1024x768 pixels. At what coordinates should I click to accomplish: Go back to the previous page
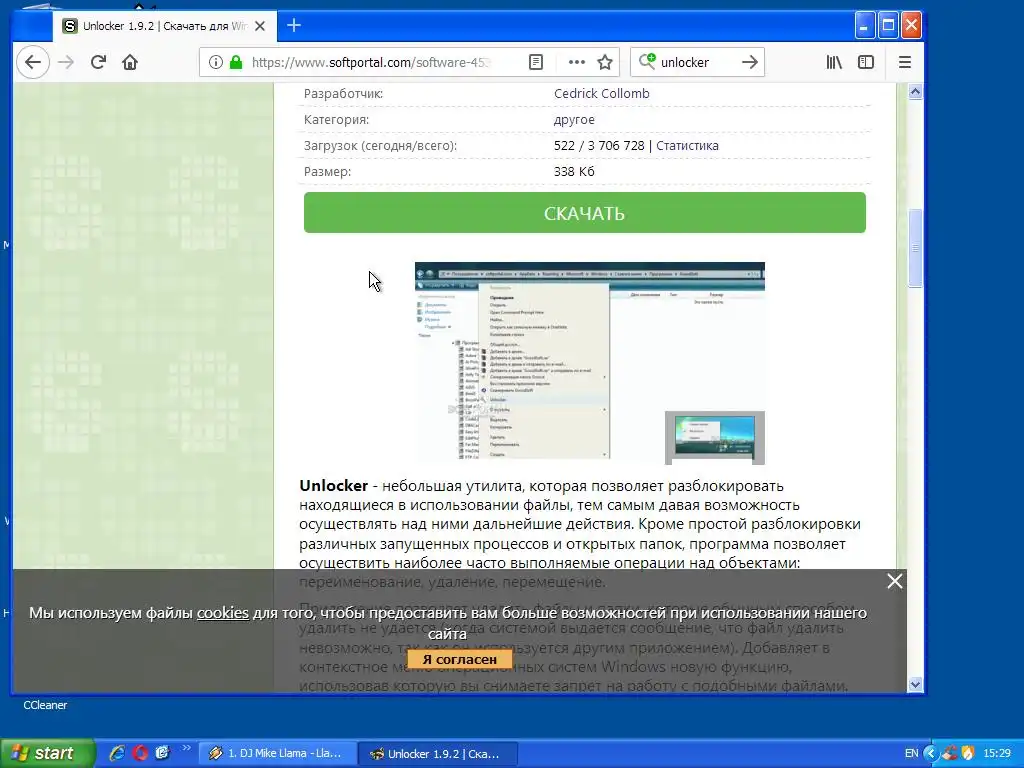click(33, 62)
